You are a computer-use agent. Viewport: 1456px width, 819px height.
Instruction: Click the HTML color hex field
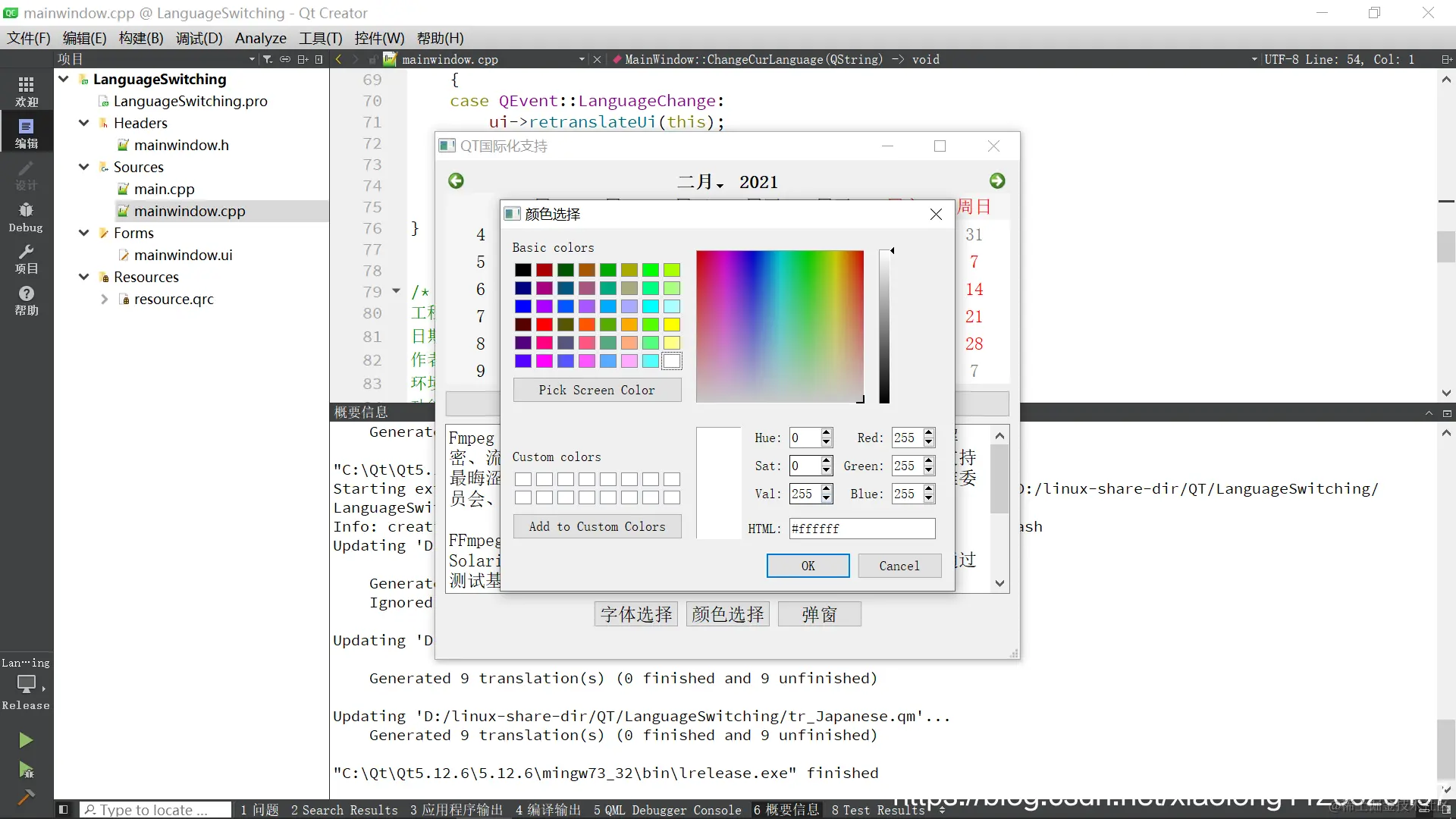pyautogui.click(x=861, y=529)
